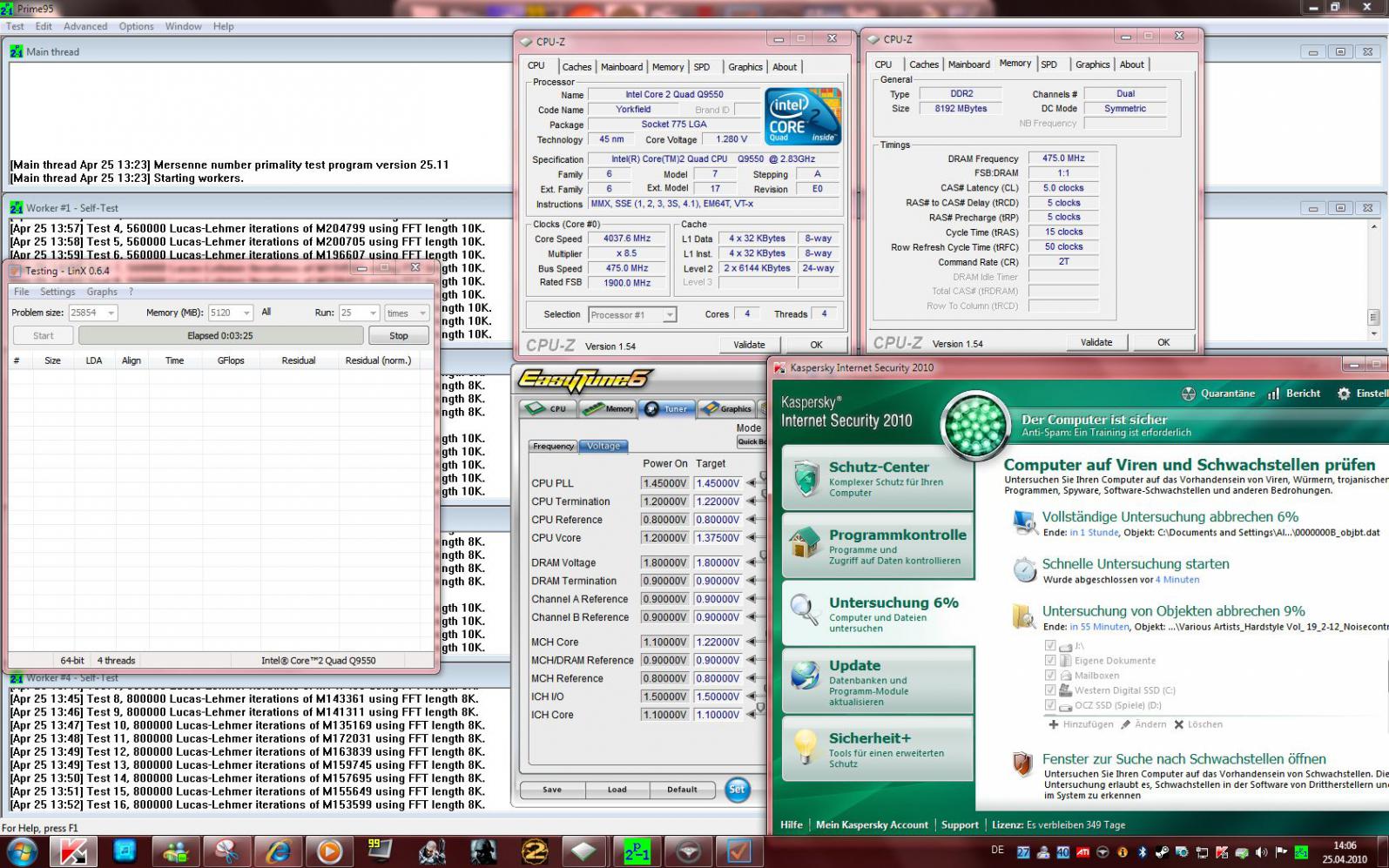Click the CPU Vcore target voltage field
1389x868 pixels.
[718, 538]
